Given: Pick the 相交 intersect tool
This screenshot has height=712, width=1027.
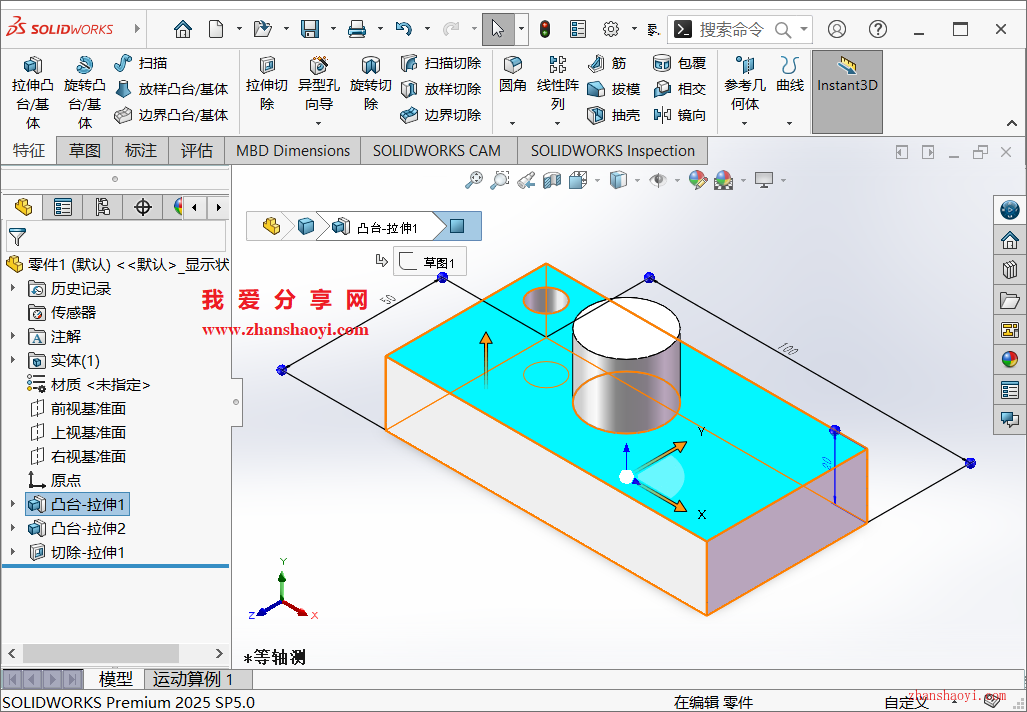Looking at the screenshot, I should click(x=680, y=89).
